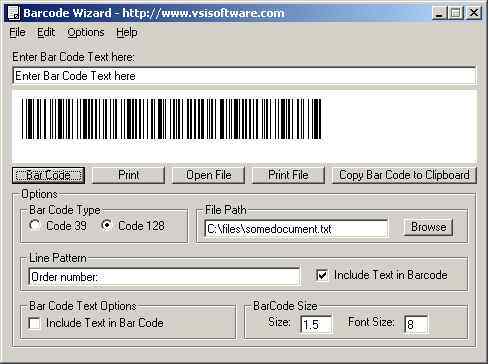Viewport: 488px width, 364px height.
Task: Click the Font Size field showing 8
Action: tap(416, 324)
